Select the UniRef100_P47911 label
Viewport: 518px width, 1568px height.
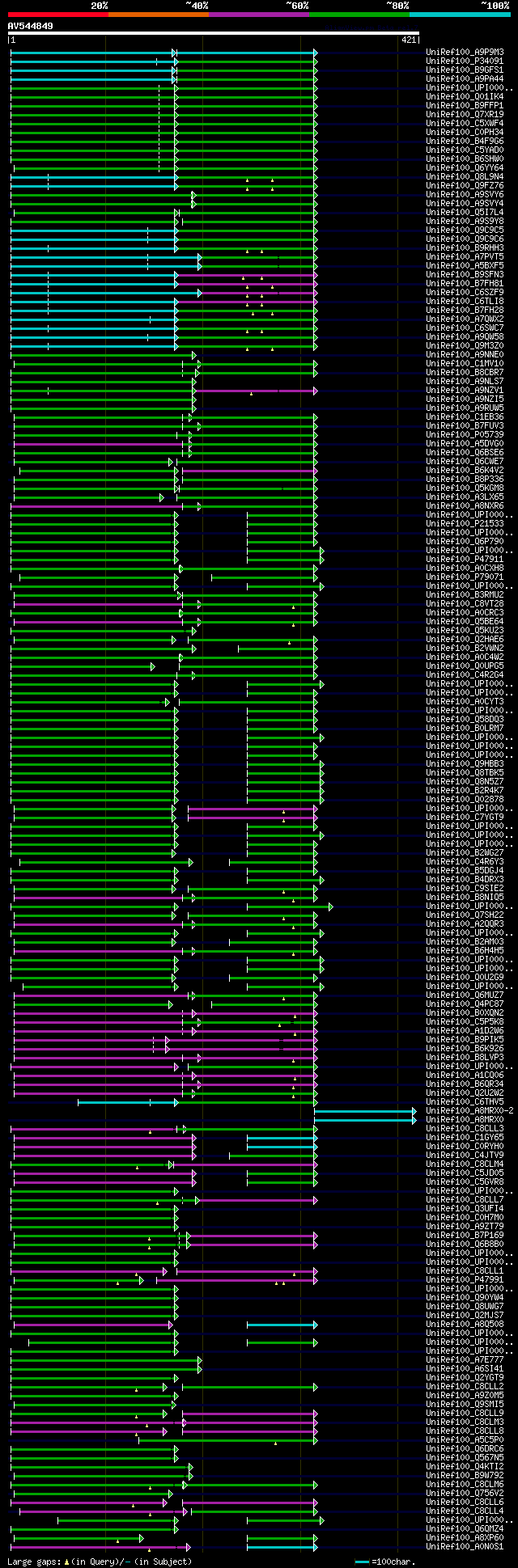coord(465,560)
